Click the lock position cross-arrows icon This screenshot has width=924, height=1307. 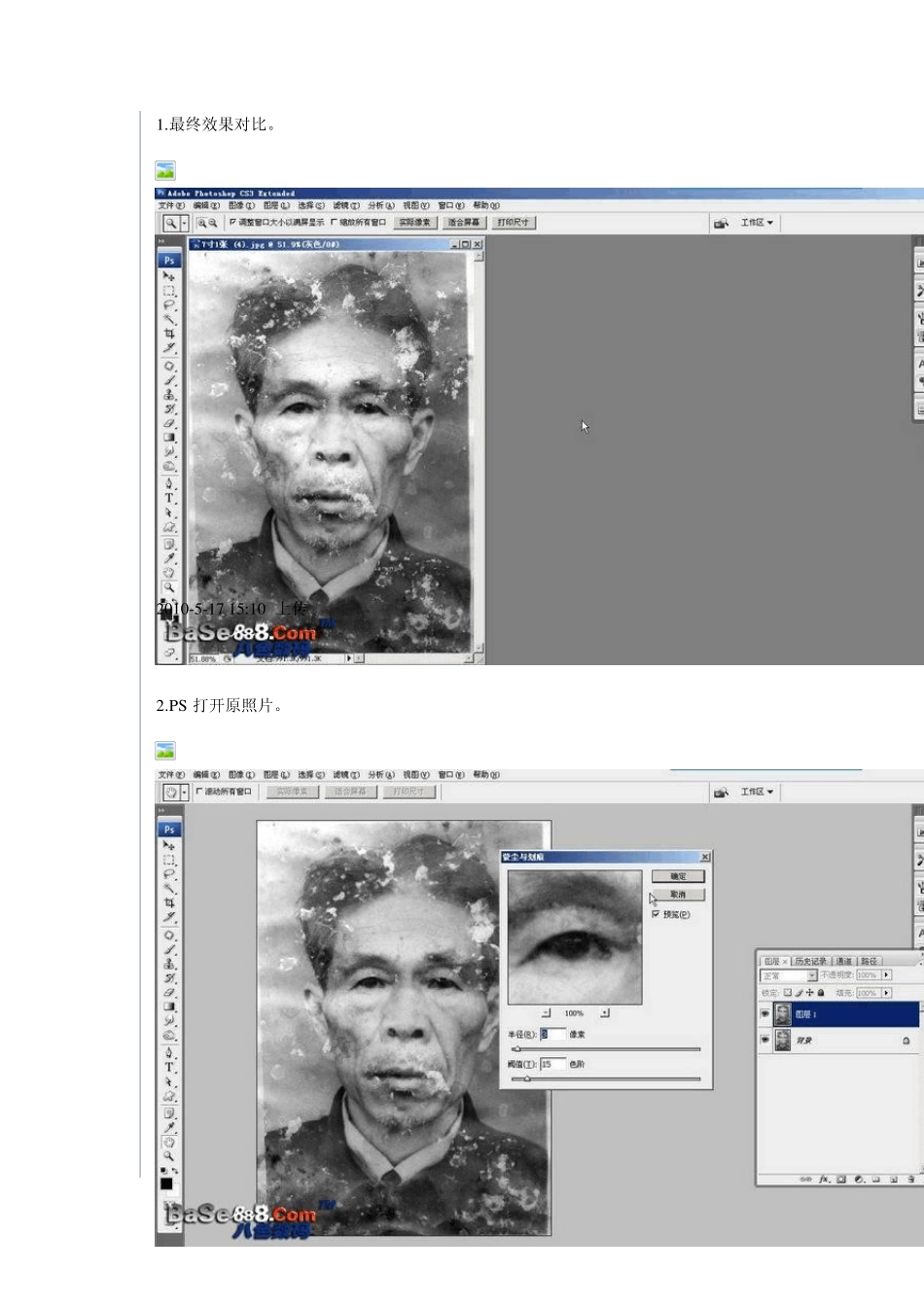click(x=809, y=993)
